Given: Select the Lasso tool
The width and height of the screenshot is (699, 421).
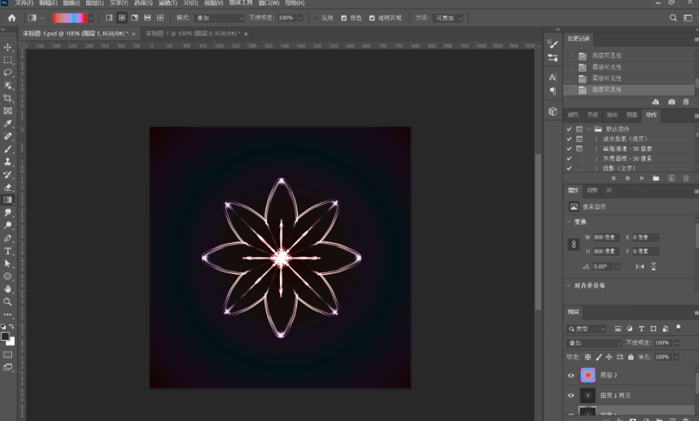Looking at the screenshot, I should (x=8, y=73).
